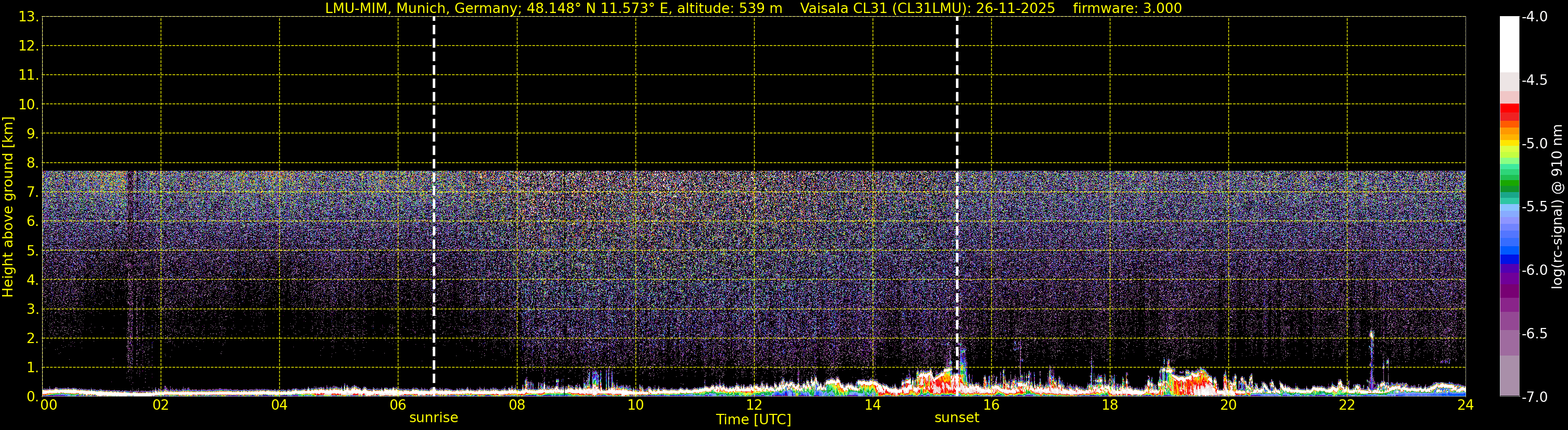Image resolution: width=1568 pixels, height=430 pixels.
Task: Click the height axis tick label '4.'
Action: tap(32, 280)
